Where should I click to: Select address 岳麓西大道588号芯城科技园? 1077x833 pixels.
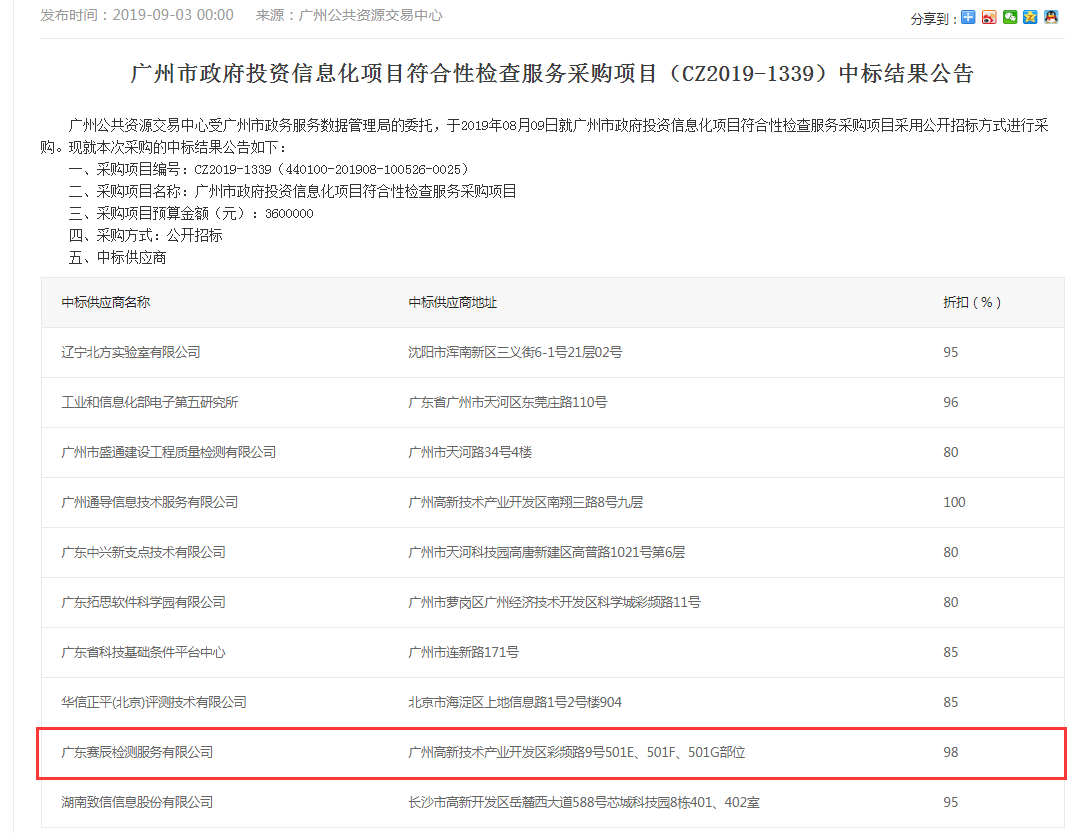point(584,803)
